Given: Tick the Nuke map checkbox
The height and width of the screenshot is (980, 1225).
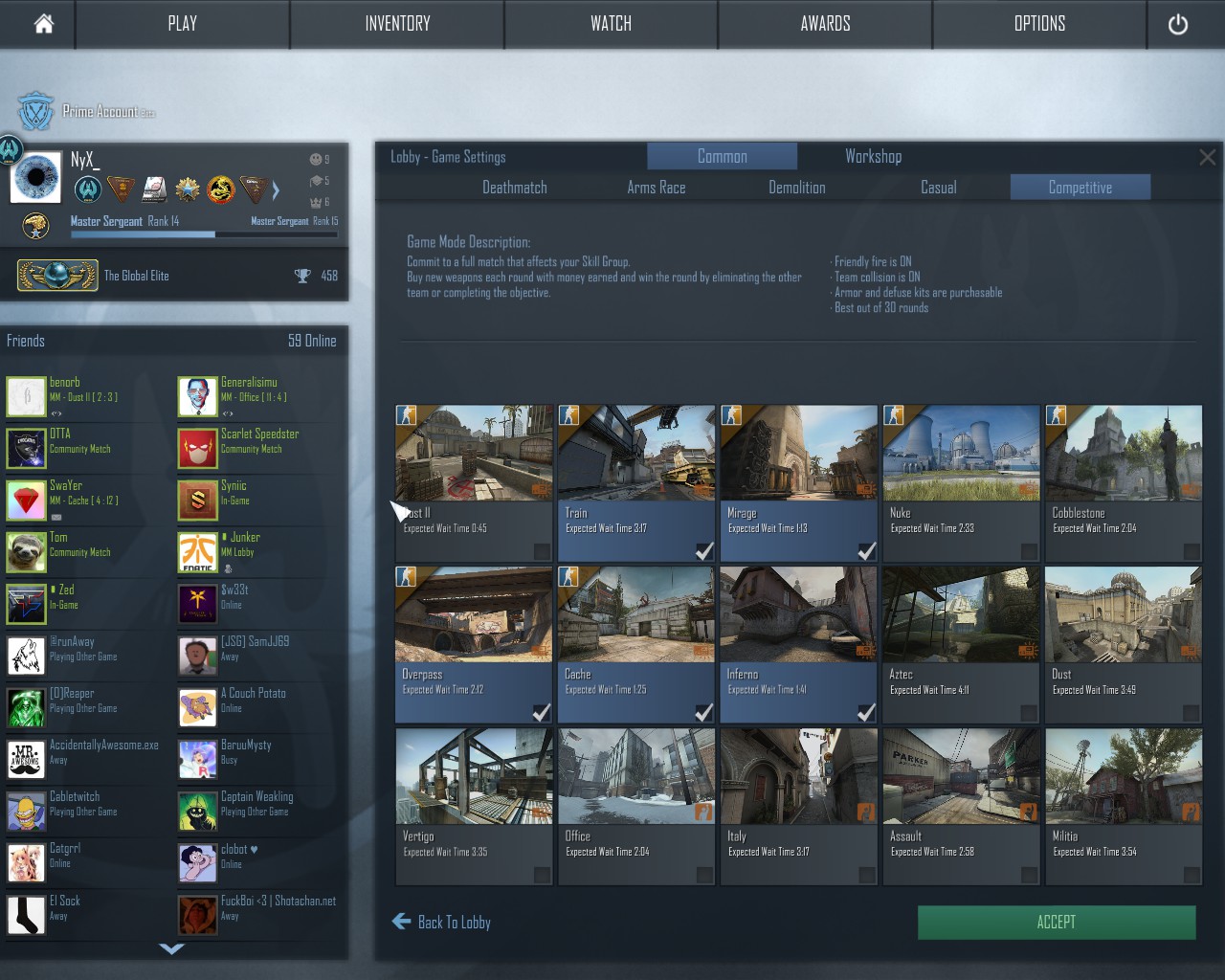Looking at the screenshot, I should [x=1029, y=551].
